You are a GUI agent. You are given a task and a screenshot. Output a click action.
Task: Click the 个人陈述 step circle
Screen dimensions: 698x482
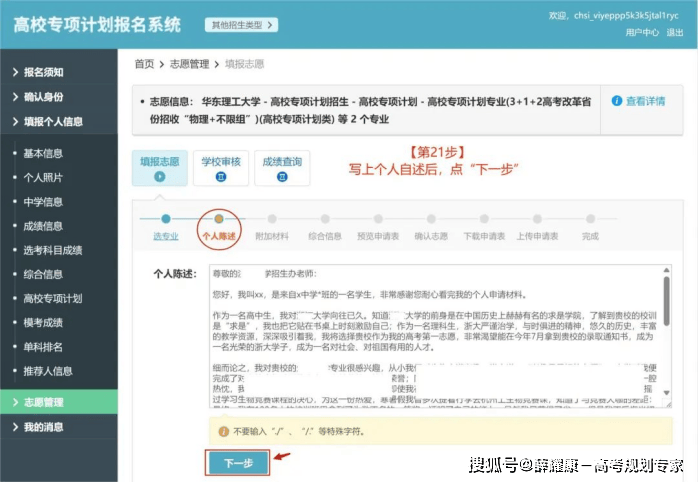[x=219, y=219]
